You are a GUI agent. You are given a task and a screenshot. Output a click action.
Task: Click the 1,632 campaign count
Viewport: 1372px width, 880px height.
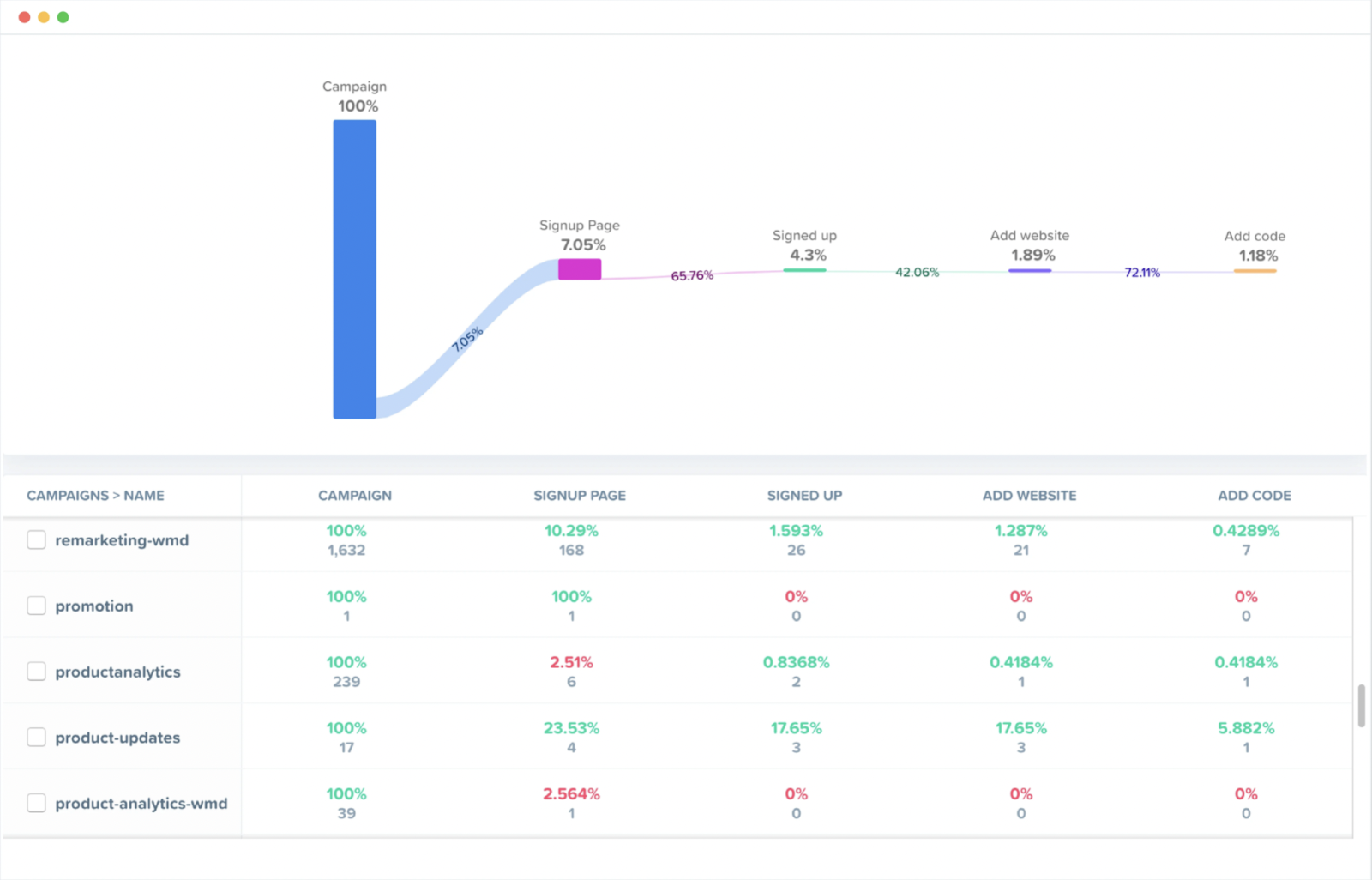346,551
